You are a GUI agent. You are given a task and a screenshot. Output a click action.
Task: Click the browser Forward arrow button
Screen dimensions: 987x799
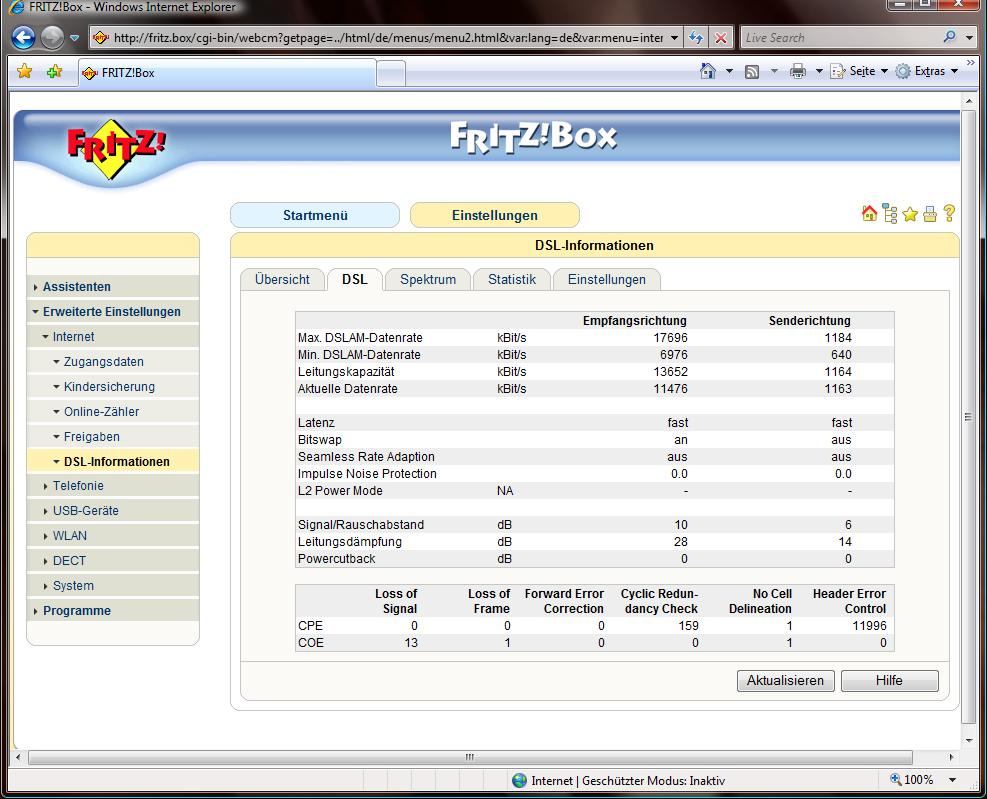click(x=52, y=38)
